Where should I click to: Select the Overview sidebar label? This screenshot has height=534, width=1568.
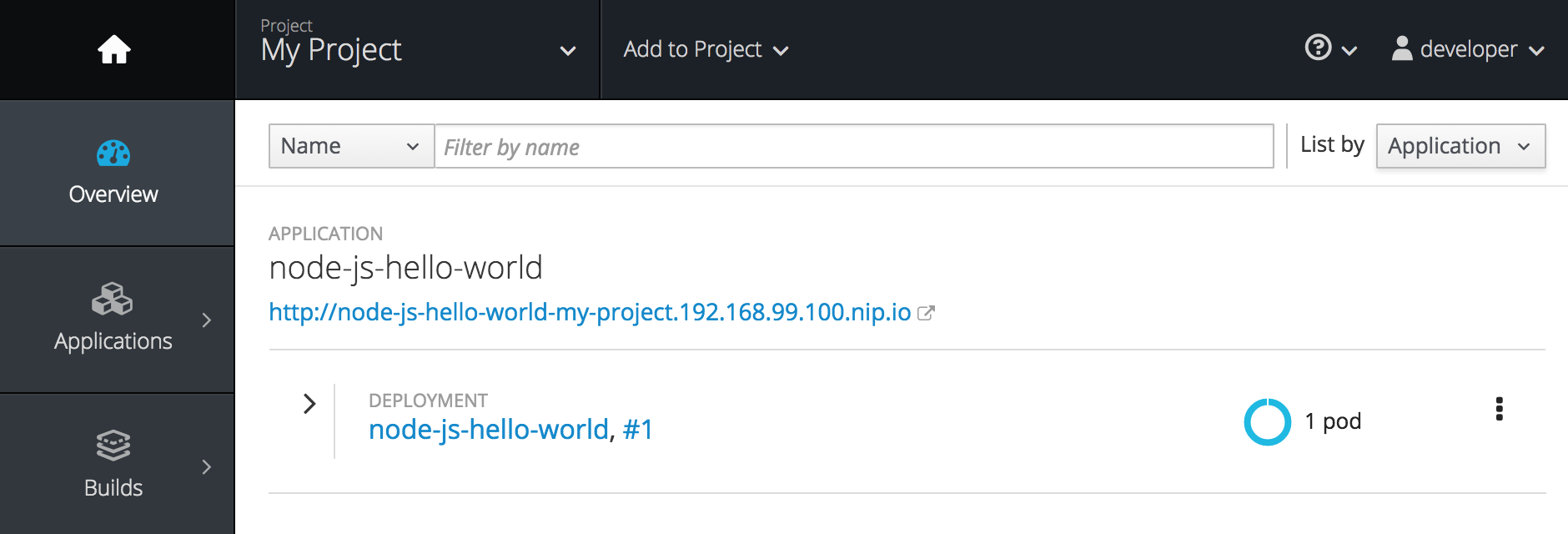pyautogui.click(x=113, y=194)
